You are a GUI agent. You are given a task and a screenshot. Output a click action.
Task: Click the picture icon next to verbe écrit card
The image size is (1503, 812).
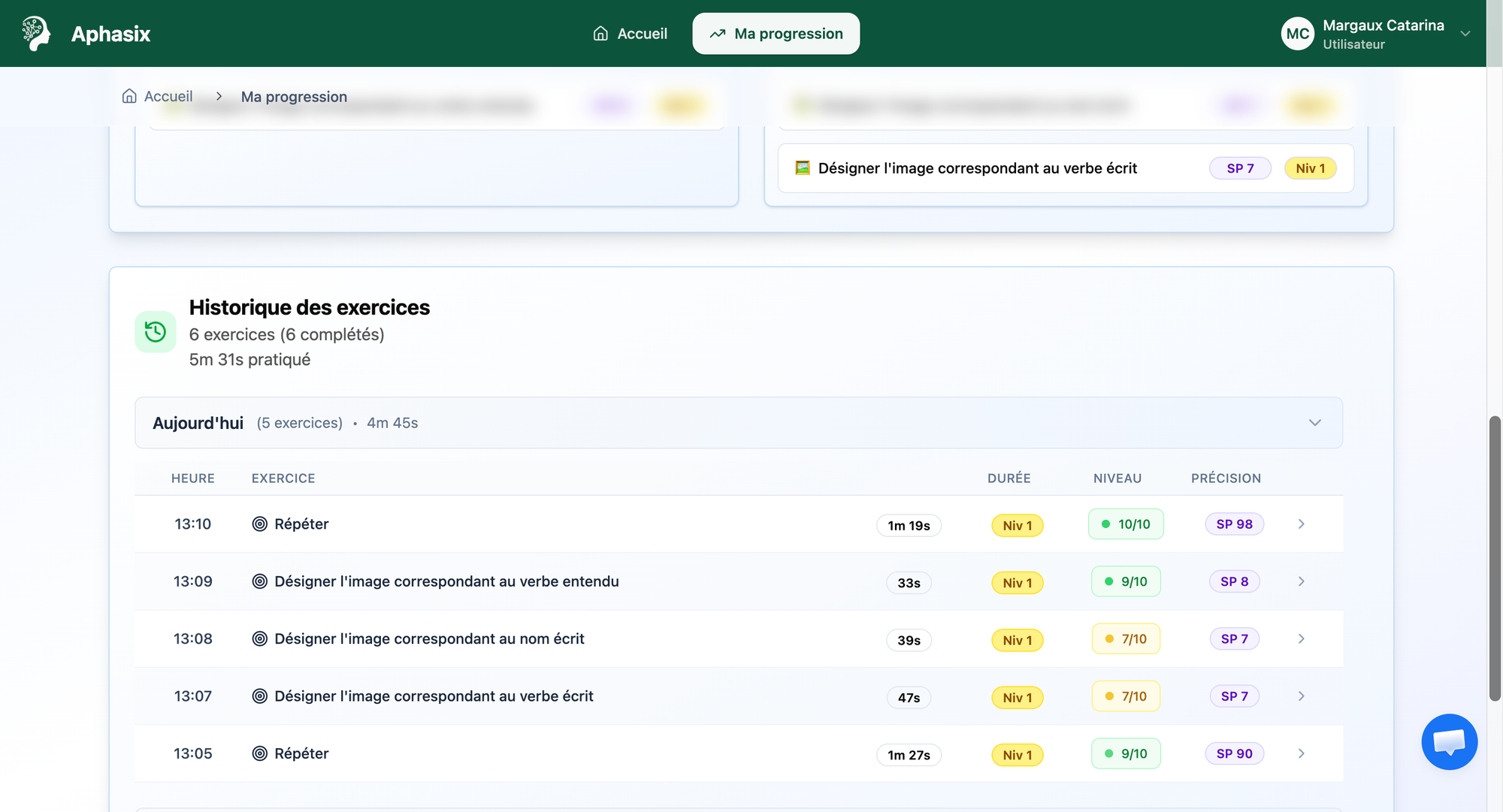[803, 168]
